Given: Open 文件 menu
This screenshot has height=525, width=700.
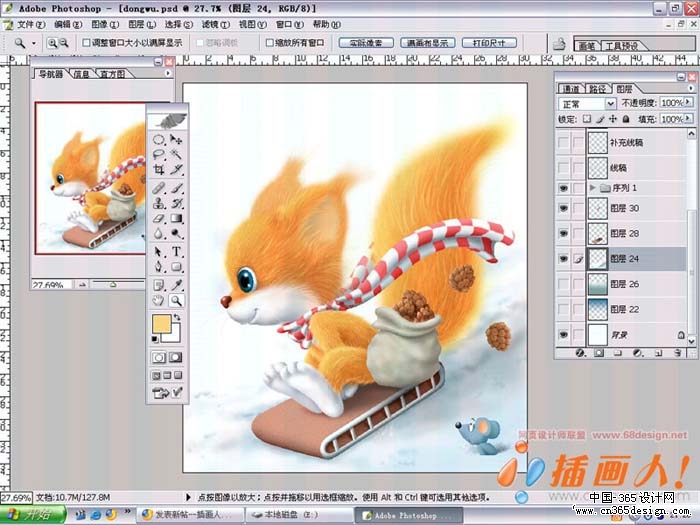Looking at the screenshot, I should [x=31, y=25].
